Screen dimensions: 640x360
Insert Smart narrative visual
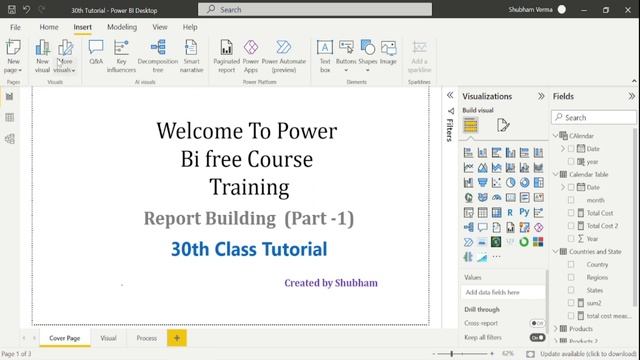[191, 56]
